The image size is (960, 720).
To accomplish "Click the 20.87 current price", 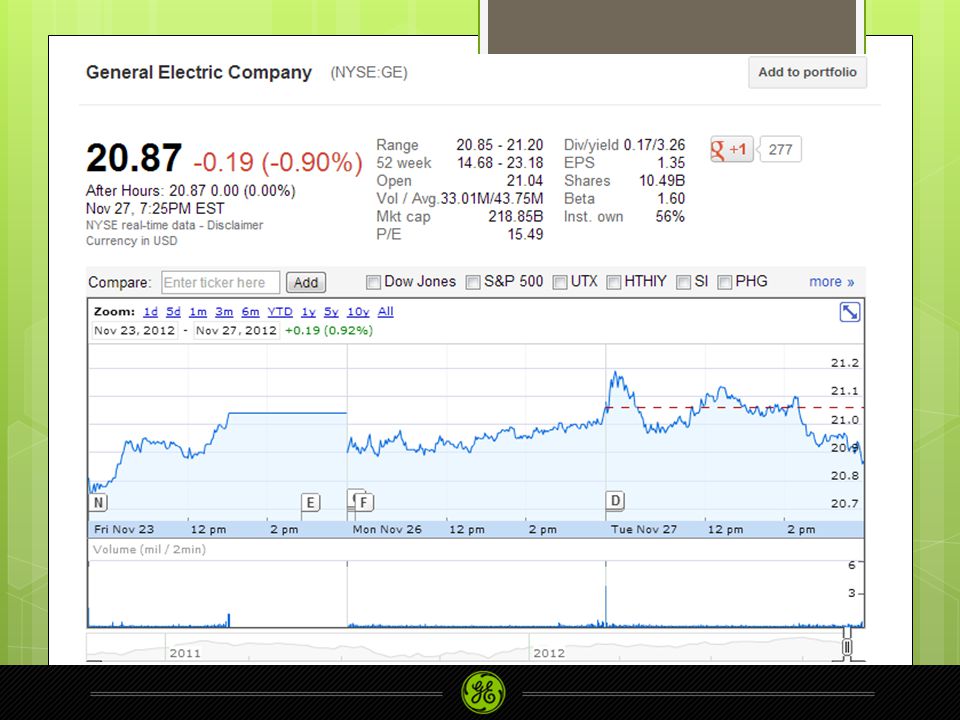I will 134,158.
